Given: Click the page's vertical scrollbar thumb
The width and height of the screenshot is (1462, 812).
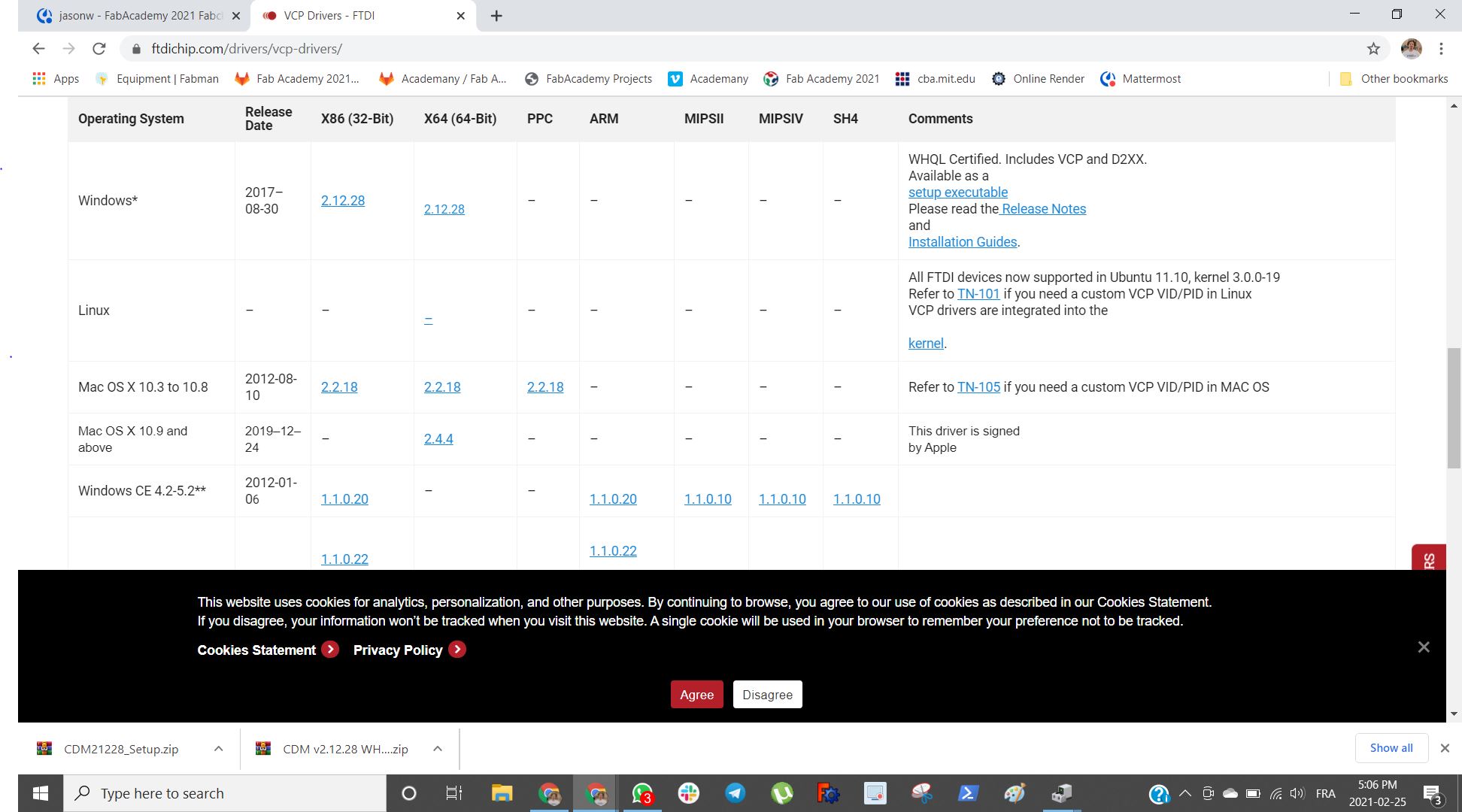Looking at the screenshot, I should 1454,408.
